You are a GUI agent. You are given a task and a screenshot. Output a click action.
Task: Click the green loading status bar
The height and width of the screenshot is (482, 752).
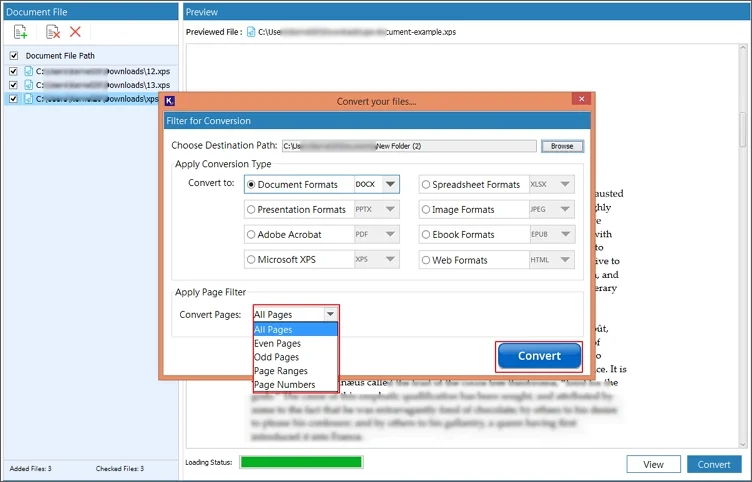[x=301, y=462]
